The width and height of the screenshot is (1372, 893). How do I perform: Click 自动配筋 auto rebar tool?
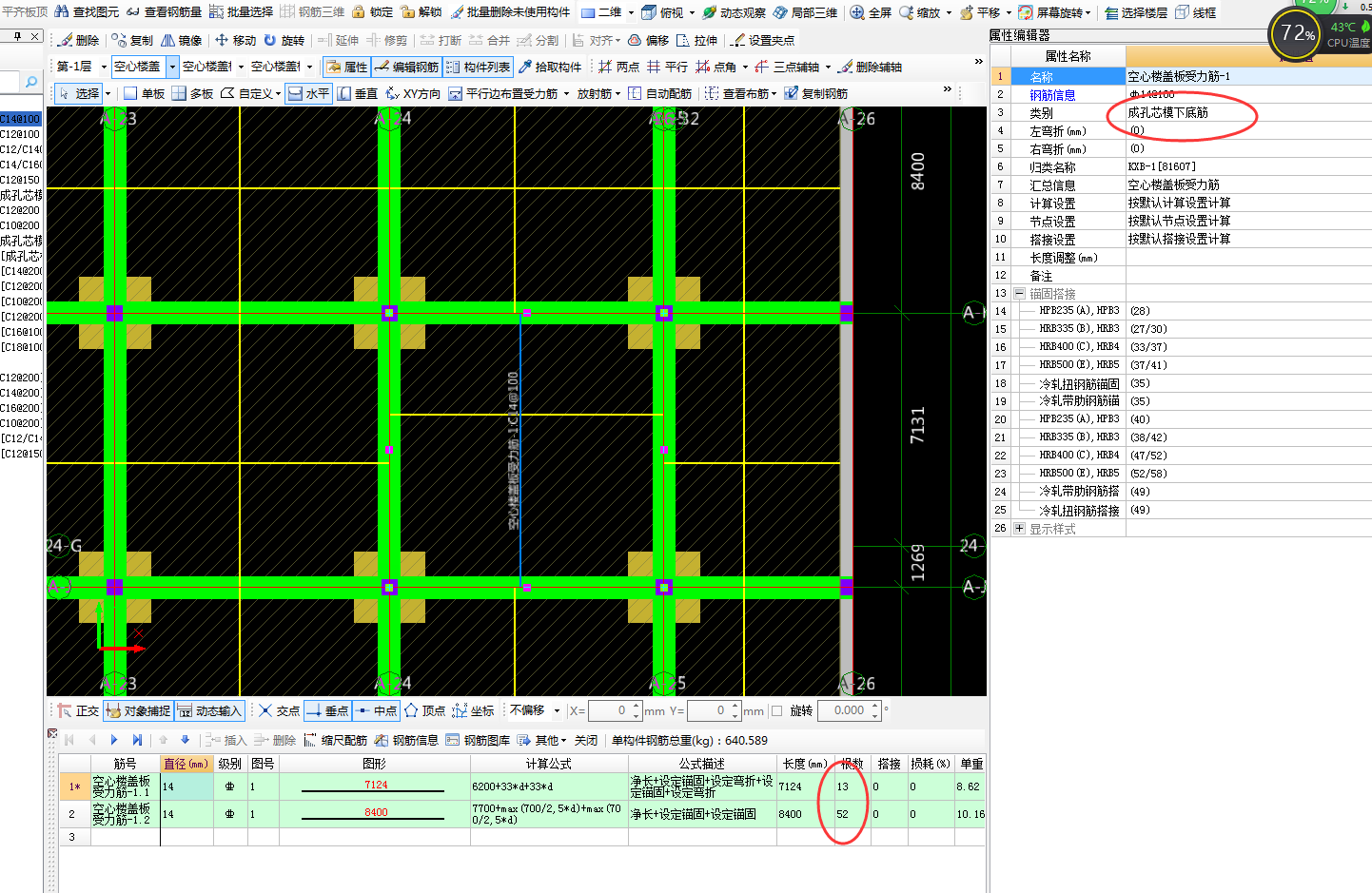(x=659, y=93)
